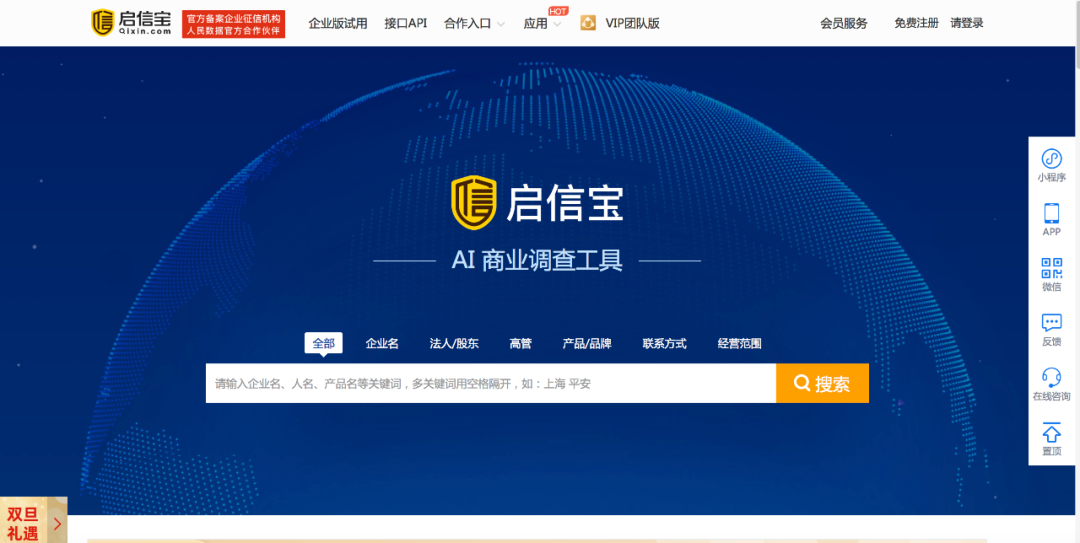The image size is (1080, 543).
Task: Expand the 应用 dropdown menu
Action: 542,23
